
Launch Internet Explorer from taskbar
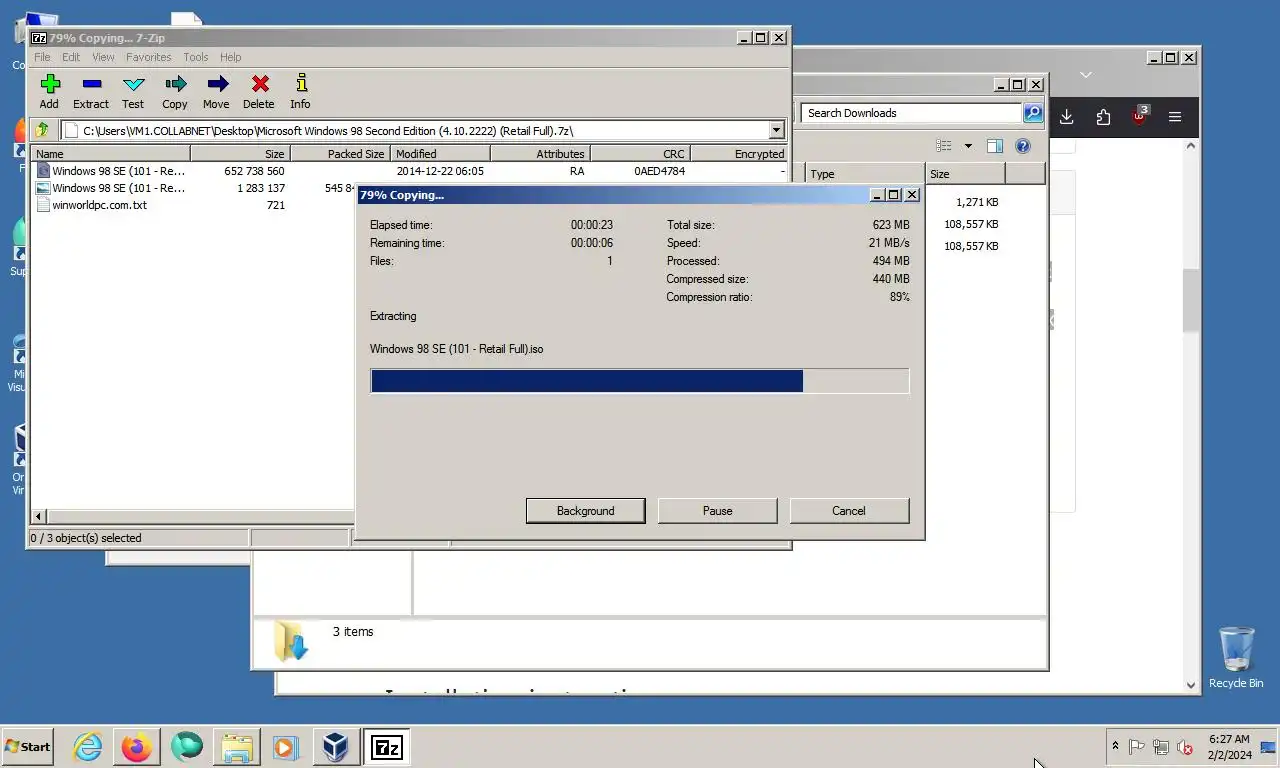[88, 747]
